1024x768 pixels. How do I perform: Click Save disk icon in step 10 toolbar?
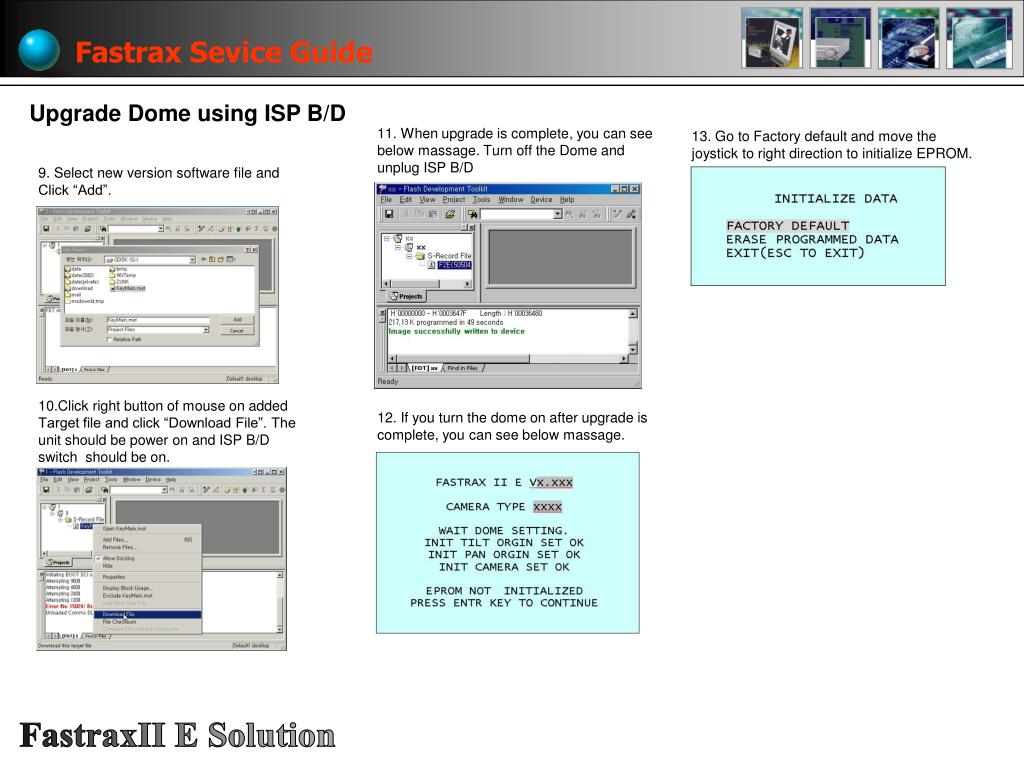pos(46,490)
